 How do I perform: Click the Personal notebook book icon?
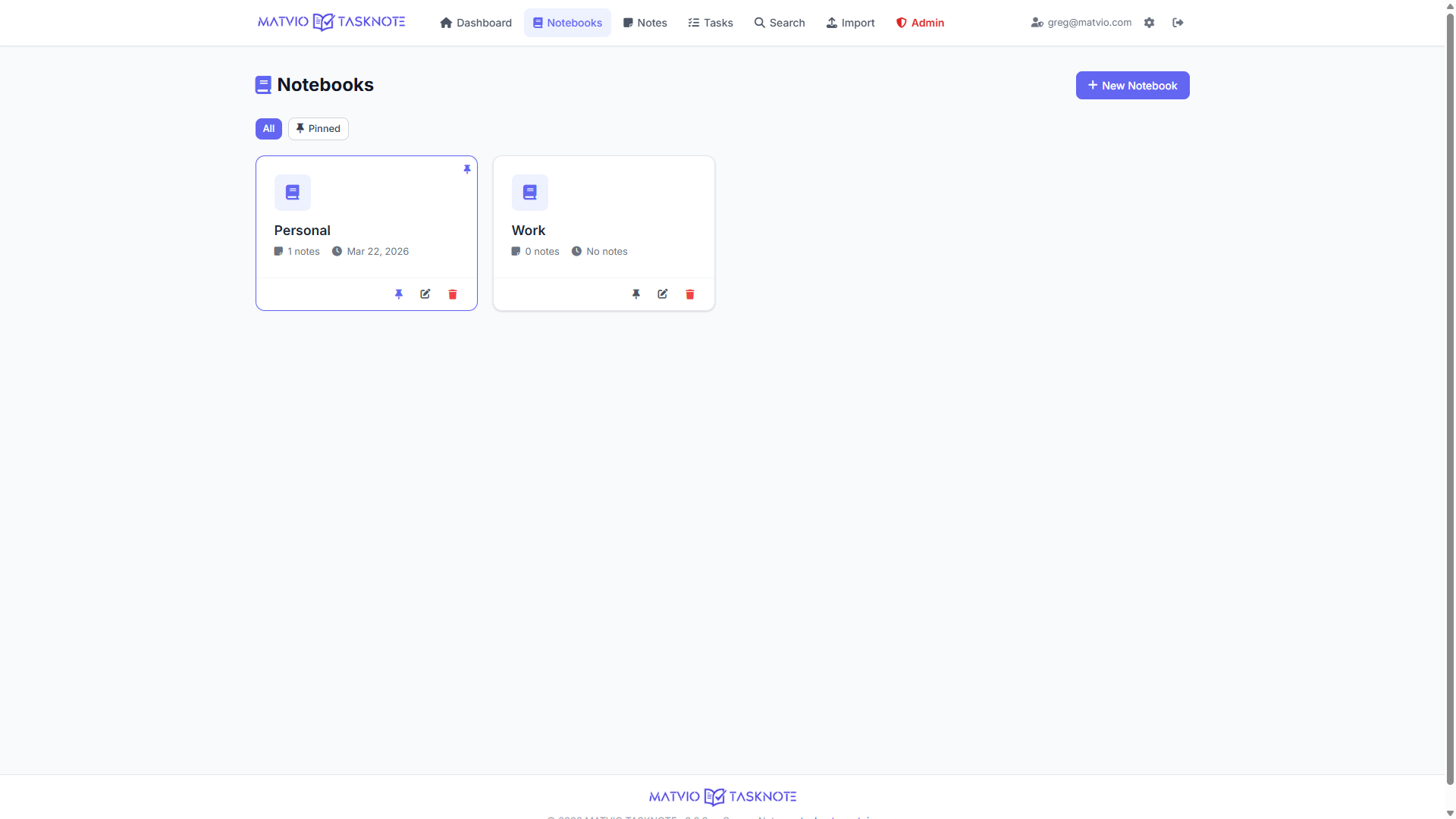pos(293,193)
